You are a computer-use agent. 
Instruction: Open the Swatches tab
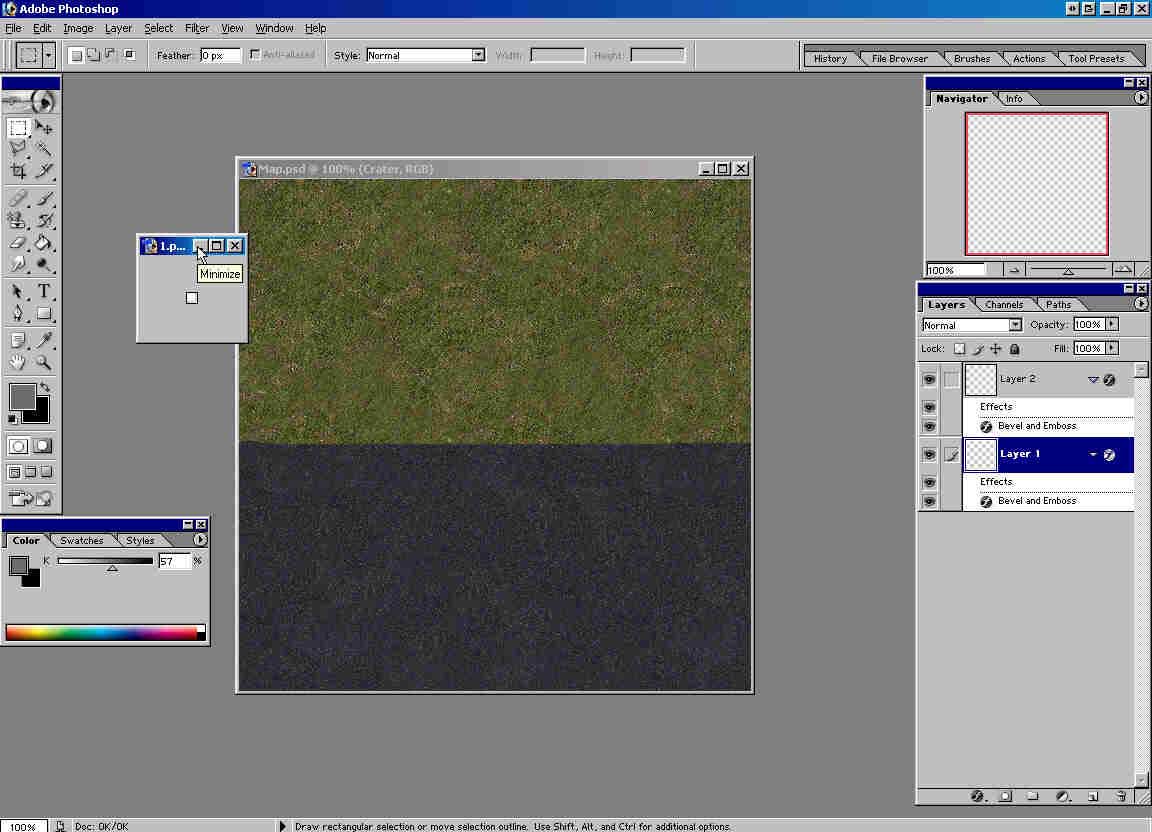pos(81,540)
